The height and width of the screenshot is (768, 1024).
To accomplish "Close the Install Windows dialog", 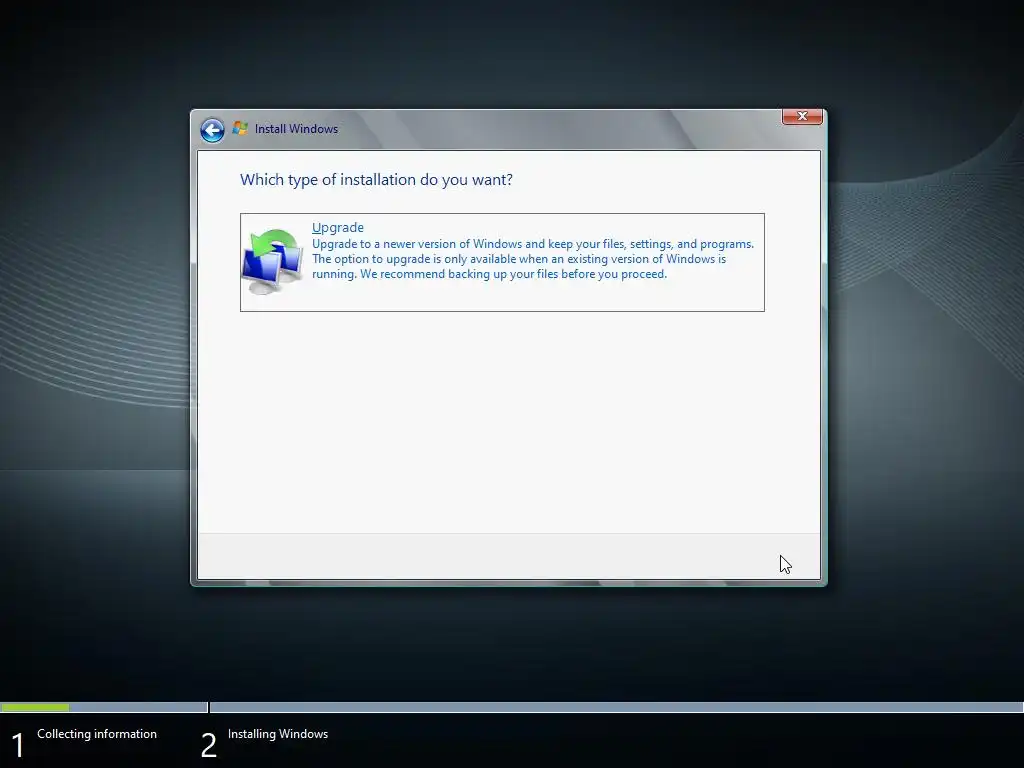I will [802, 116].
